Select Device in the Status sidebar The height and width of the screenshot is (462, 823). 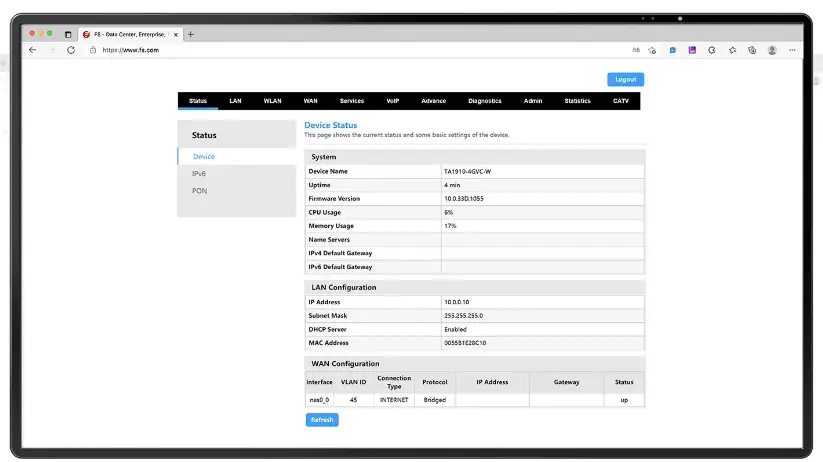click(204, 157)
